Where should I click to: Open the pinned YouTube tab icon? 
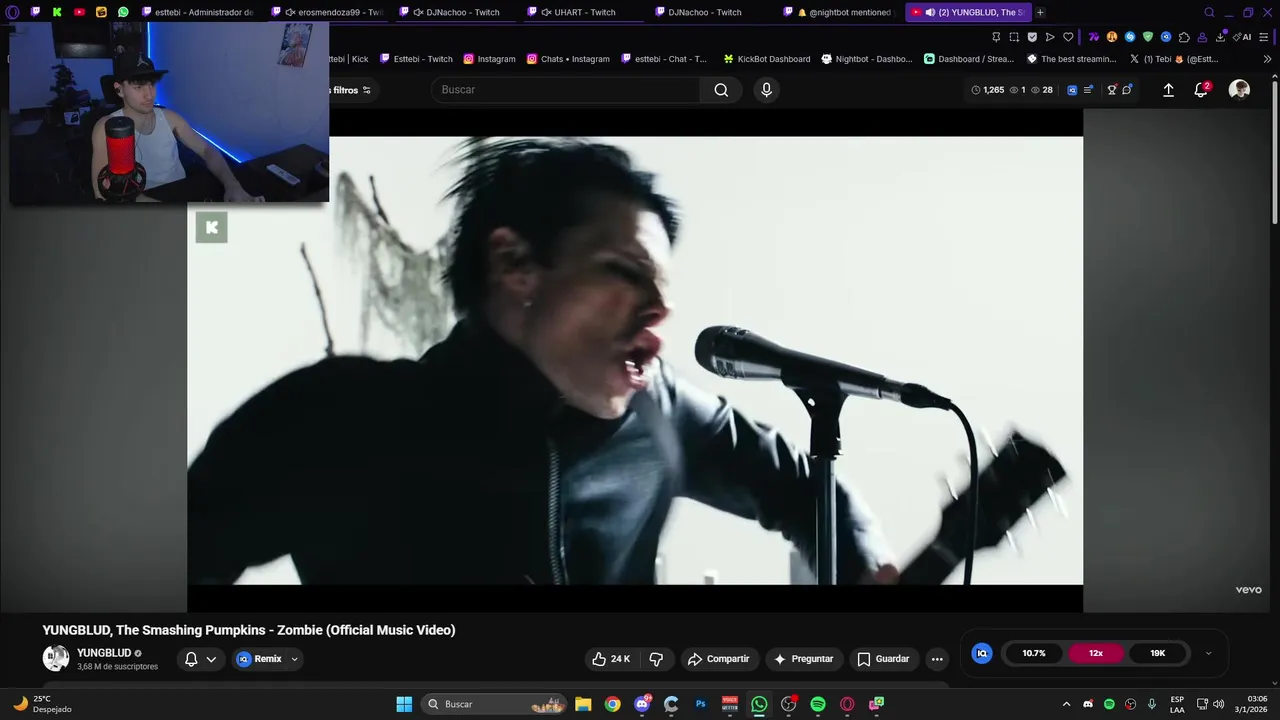79,12
